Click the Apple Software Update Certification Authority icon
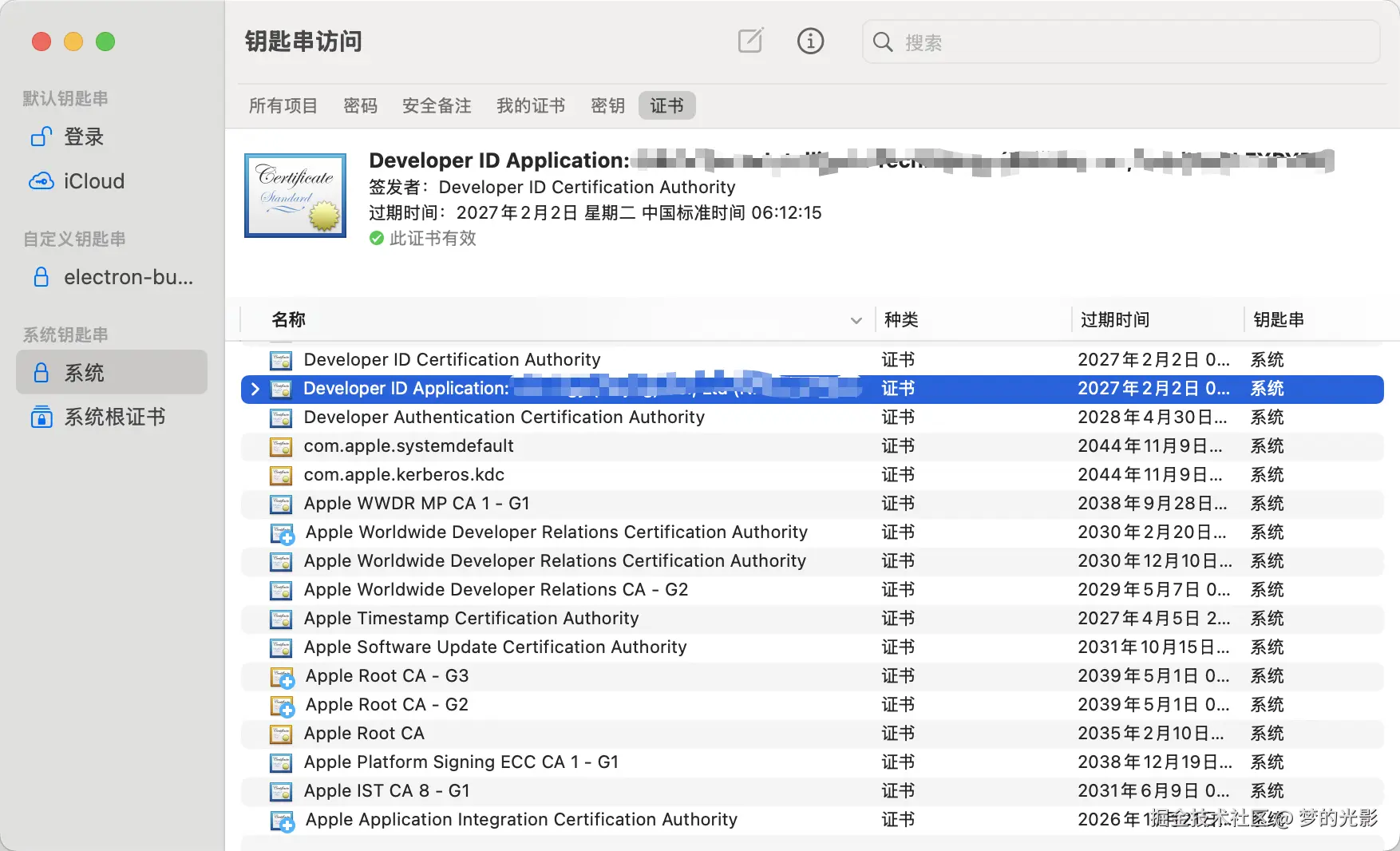Viewport: 1400px width, 851px height. click(x=281, y=647)
